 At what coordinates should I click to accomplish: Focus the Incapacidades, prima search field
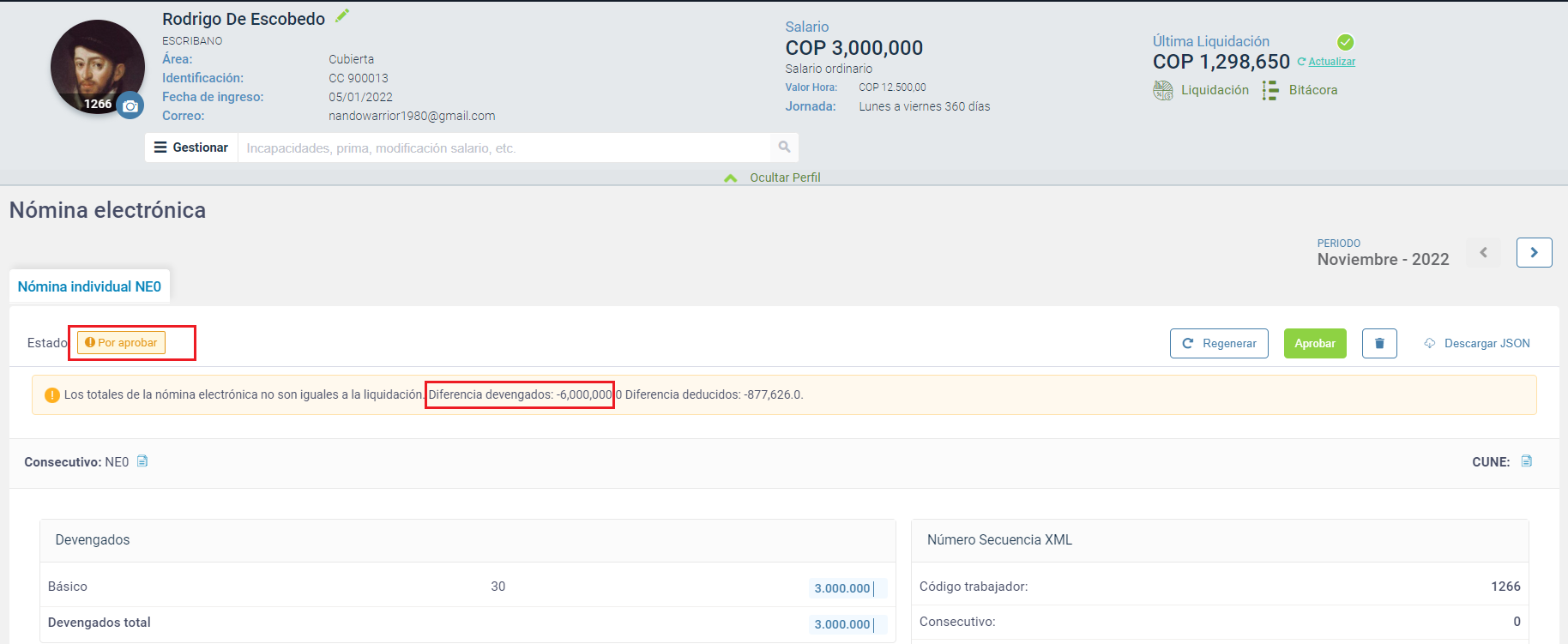(x=504, y=147)
